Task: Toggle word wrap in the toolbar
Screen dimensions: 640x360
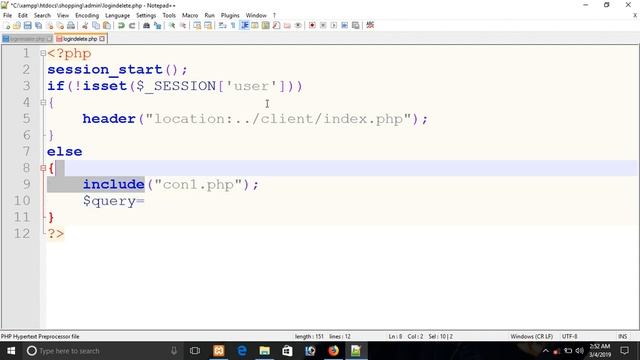Action: [222, 25]
